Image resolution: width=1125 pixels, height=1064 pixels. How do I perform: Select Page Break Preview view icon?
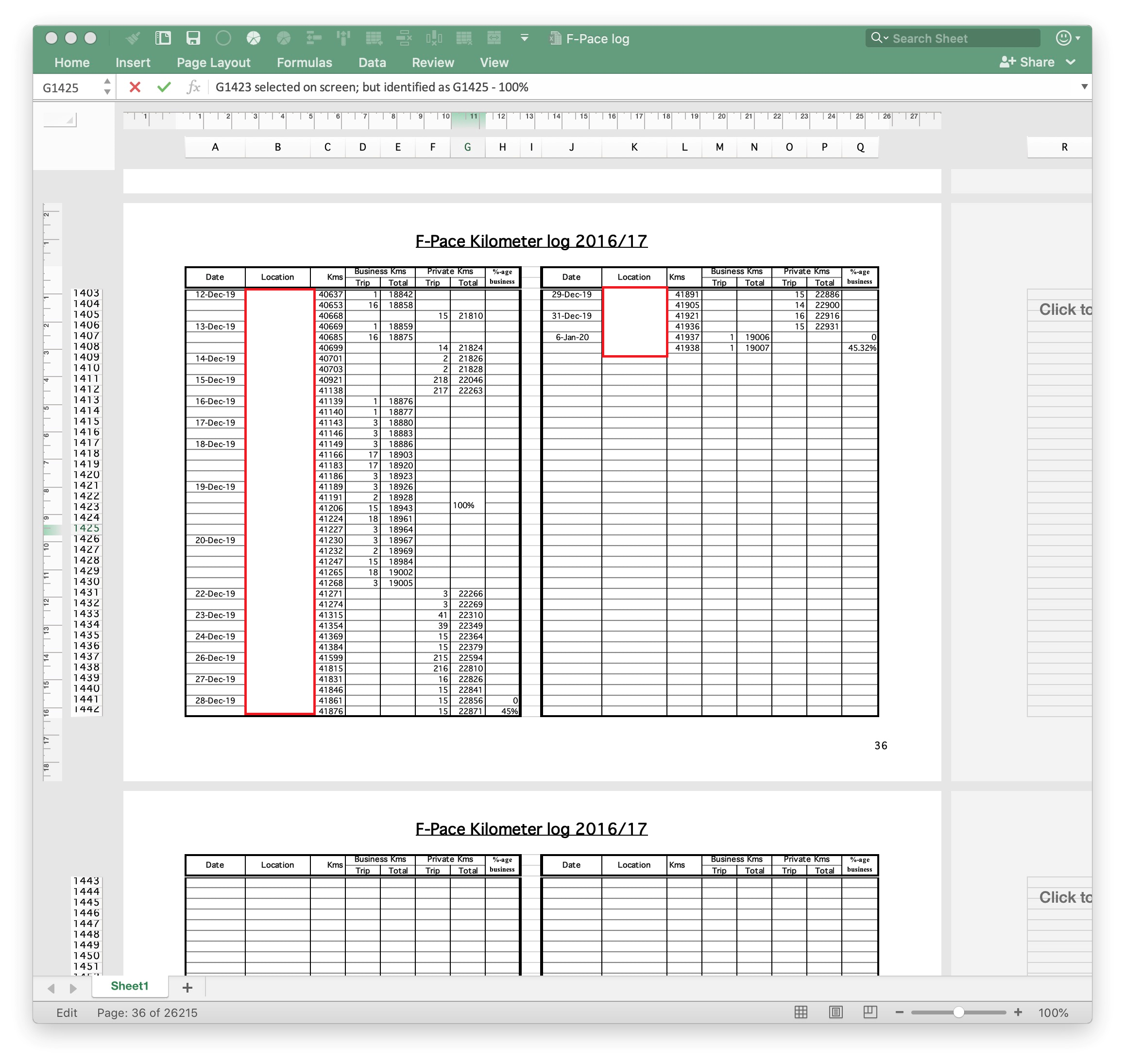(x=870, y=1013)
